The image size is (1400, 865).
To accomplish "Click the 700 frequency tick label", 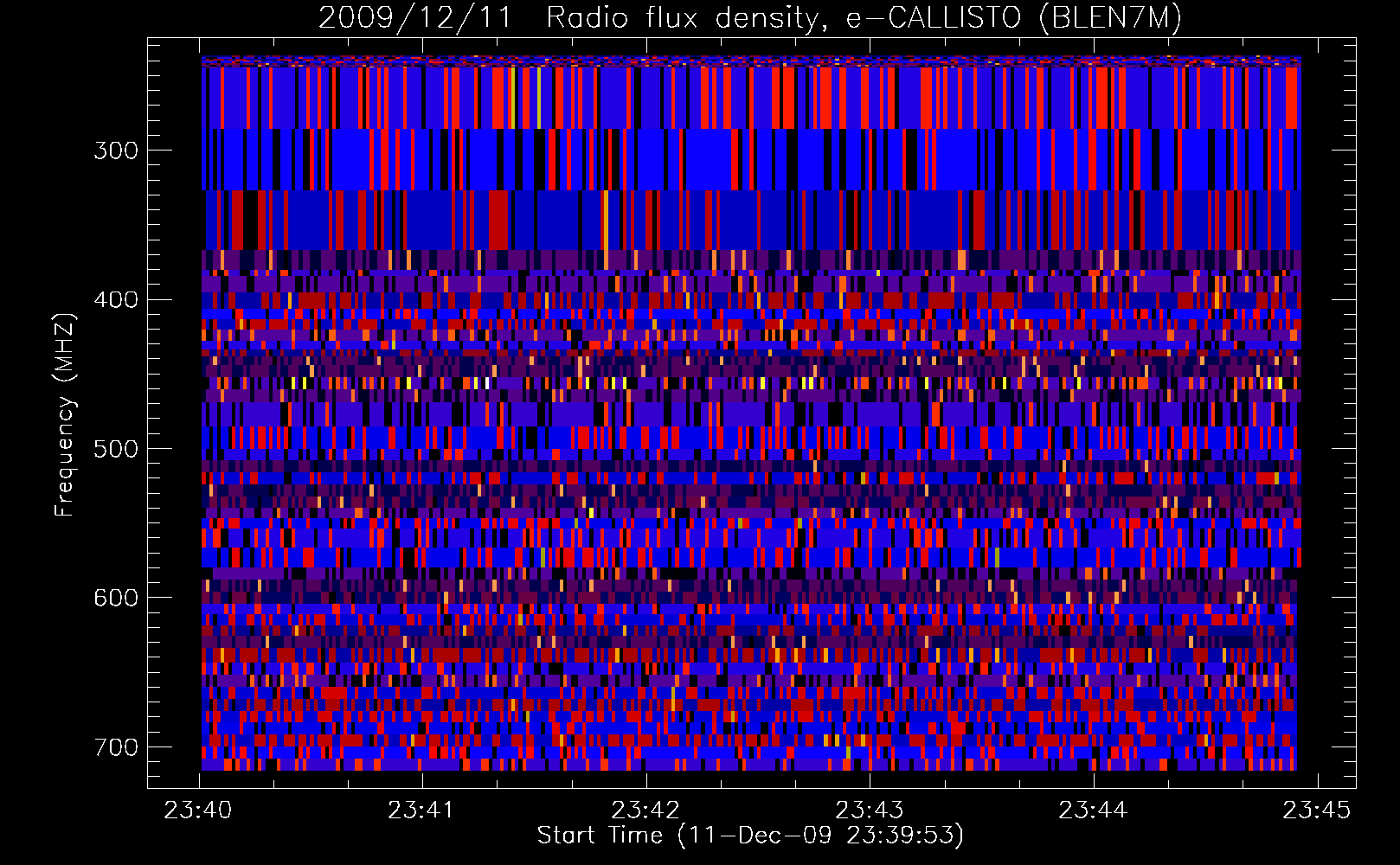I will pyautogui.click(x=116, y=746).
